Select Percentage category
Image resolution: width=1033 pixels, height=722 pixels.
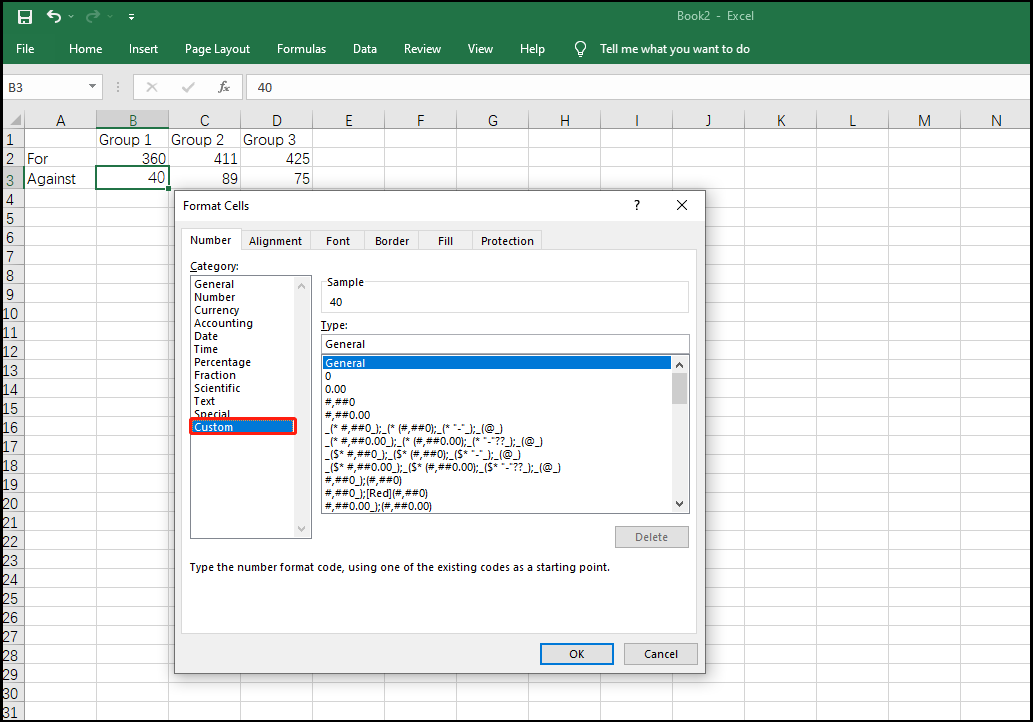(x=222, y=362)
